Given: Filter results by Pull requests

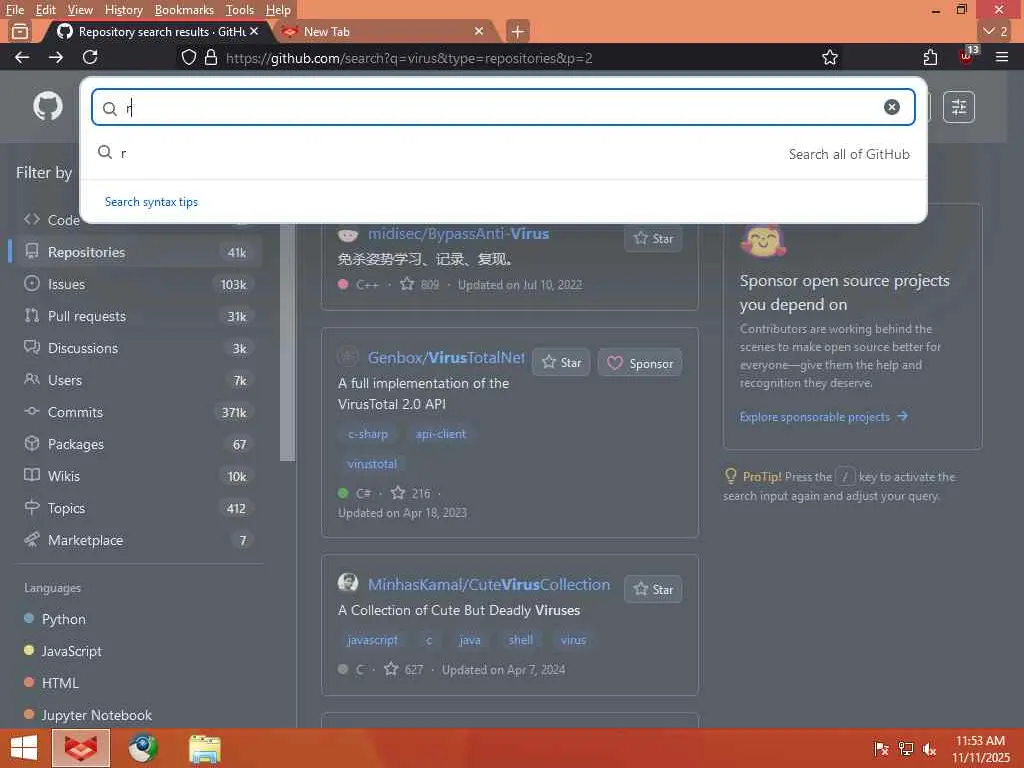Looking at the screenshot, I should [x=136, y=316].
